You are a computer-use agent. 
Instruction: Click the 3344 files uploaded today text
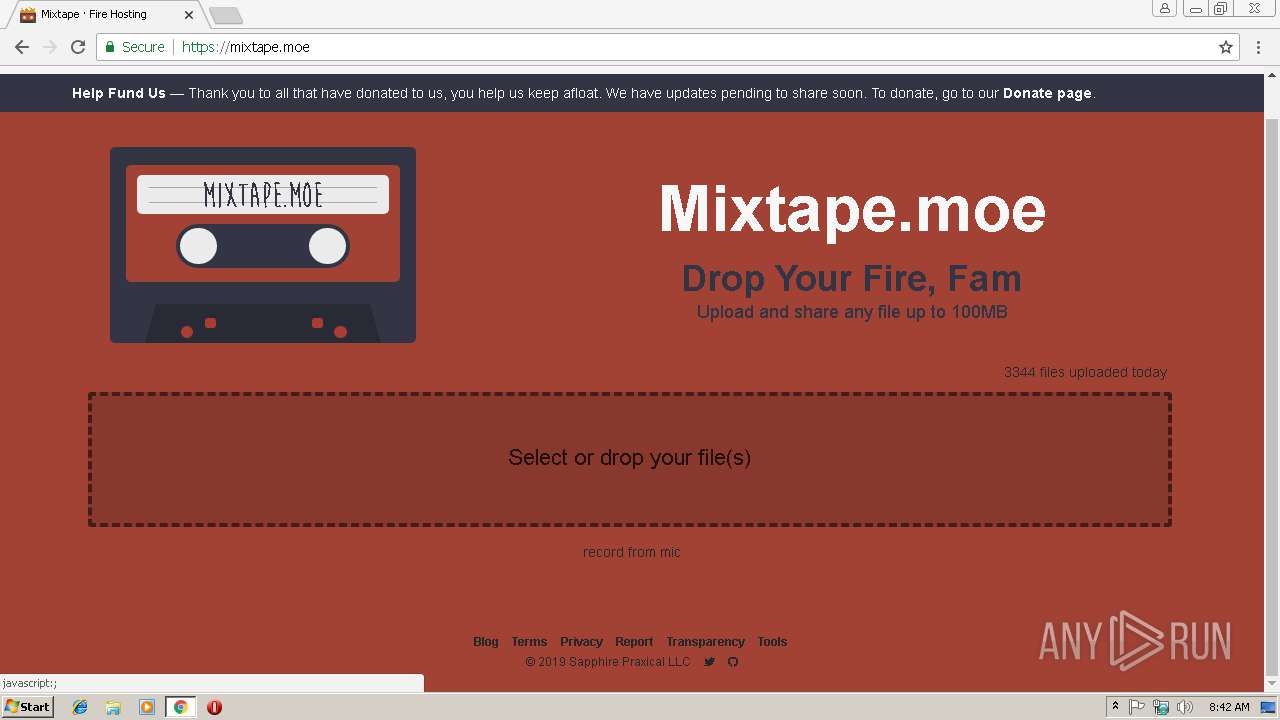coord(1085,372)
